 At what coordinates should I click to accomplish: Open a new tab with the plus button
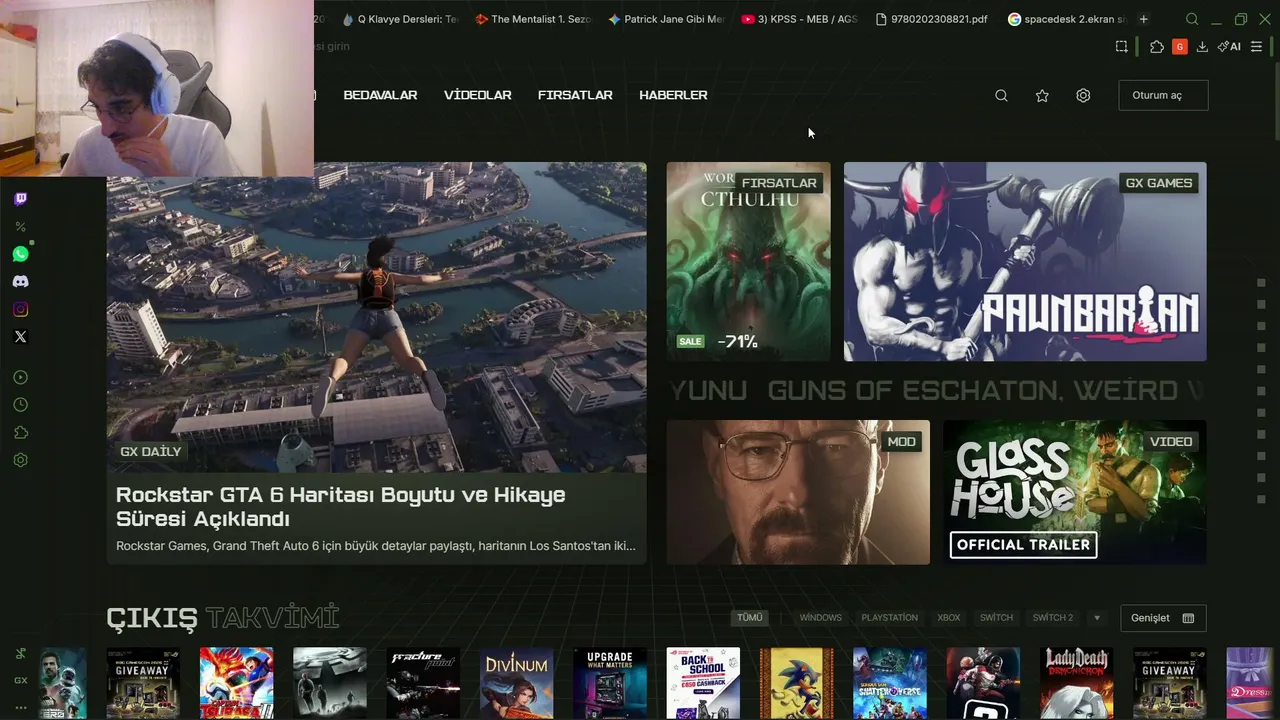(x=1144, y=19)
